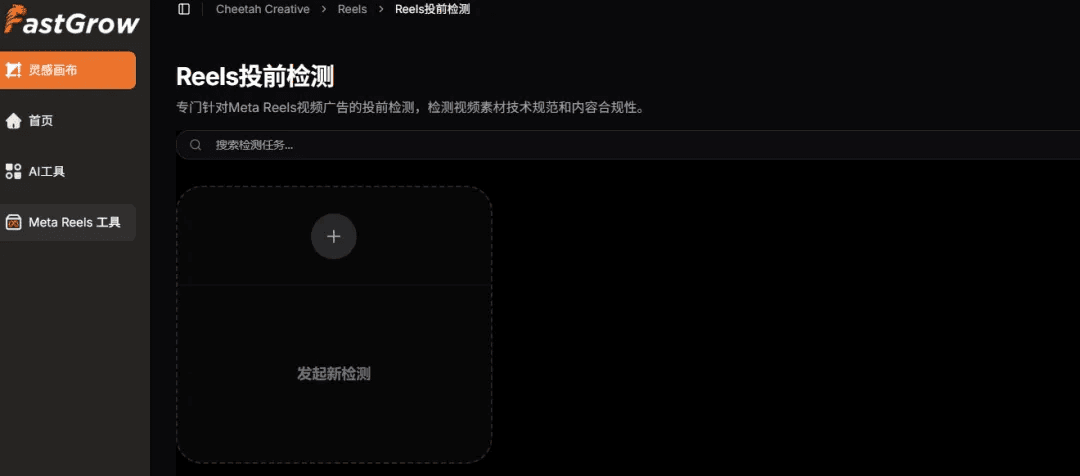Image resolution: width=1080 pixels, height=476 pixels.
Task: Toggle the sidebar panel icon
Action: pyautogui.click(x=184, y=9)
